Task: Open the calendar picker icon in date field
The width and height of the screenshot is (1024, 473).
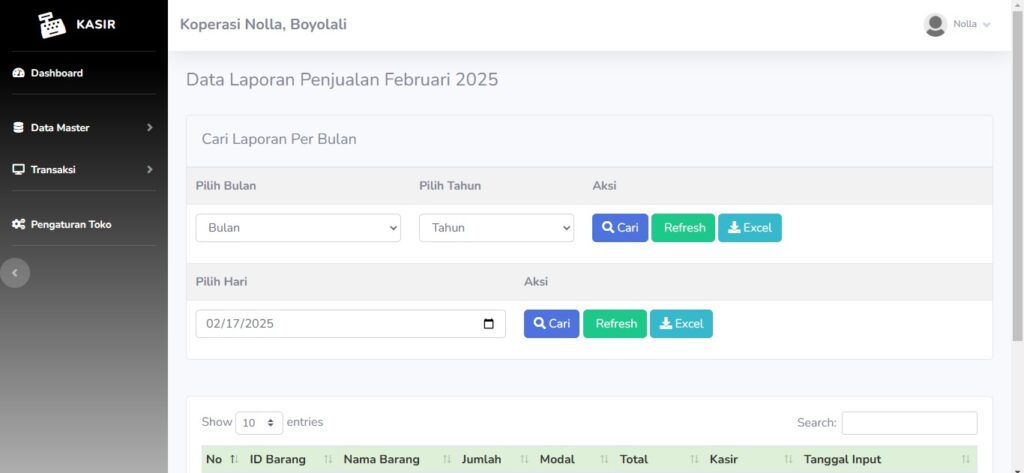Action: pos(488,323)
